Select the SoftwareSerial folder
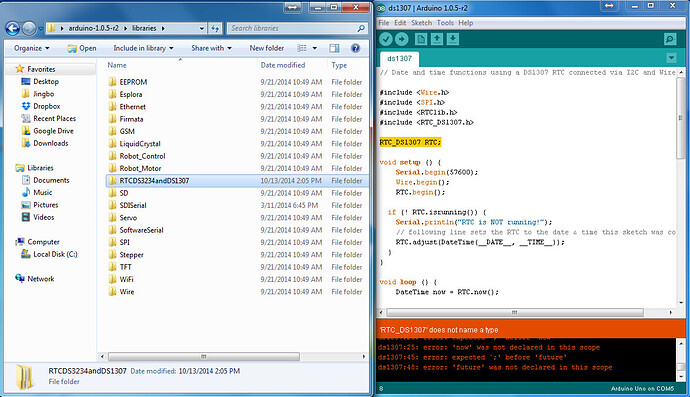The height and width of the screenshot is (397, 690). pyautogui.click(x=237, y=230)
